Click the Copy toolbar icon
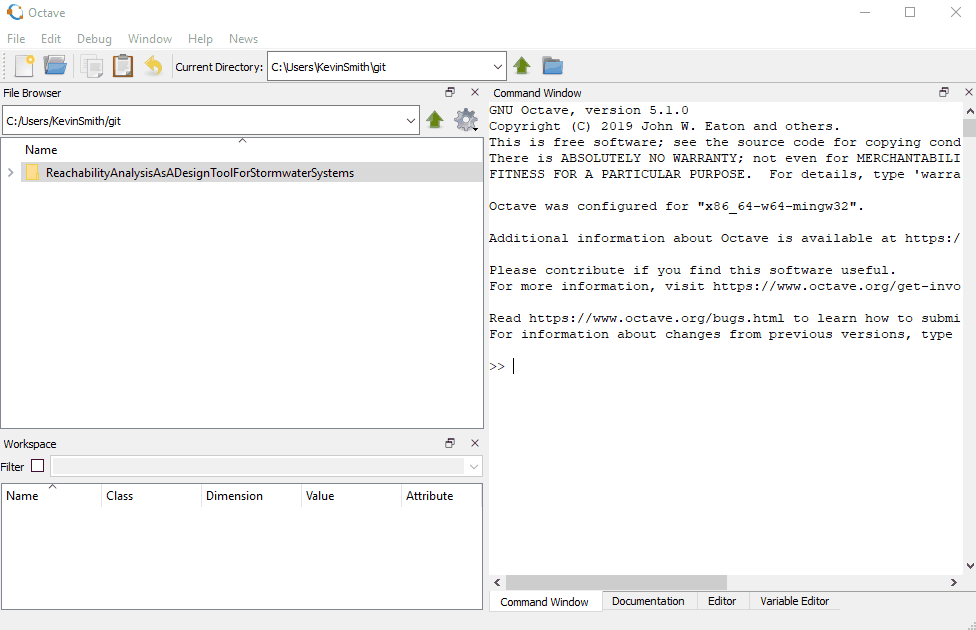The width and height of the screenshot is (976, 630). point(92,66)
